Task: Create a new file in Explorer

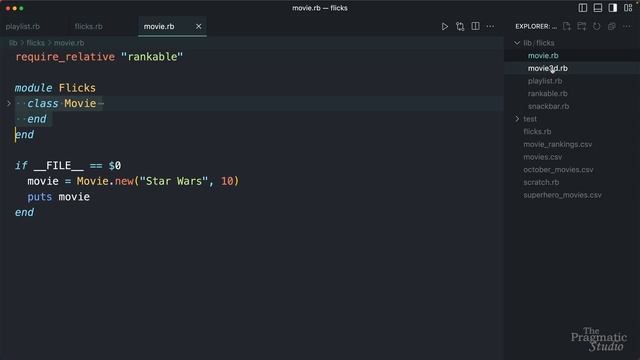Action: coord(567,26)
